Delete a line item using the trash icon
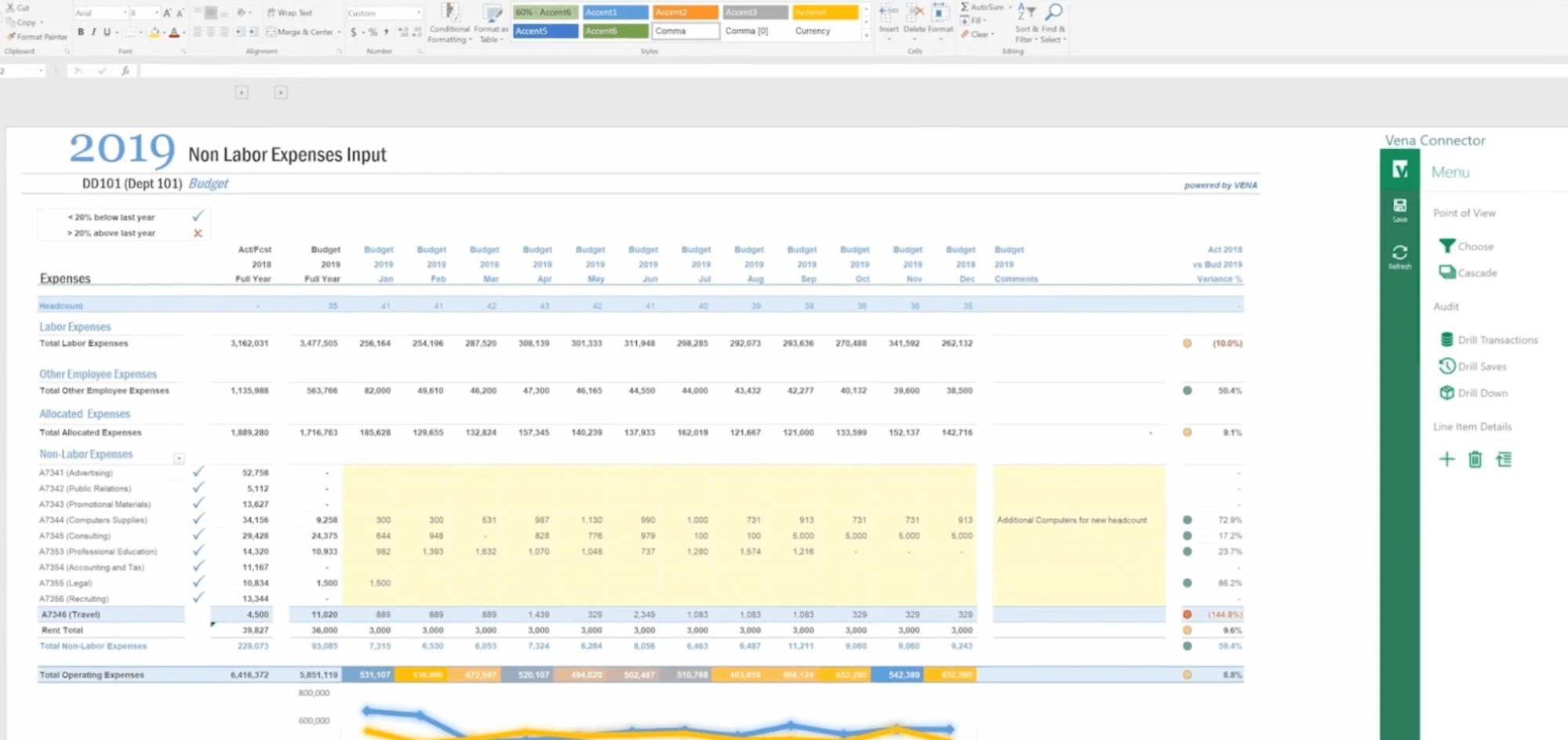 click(x=1475, y=459)
